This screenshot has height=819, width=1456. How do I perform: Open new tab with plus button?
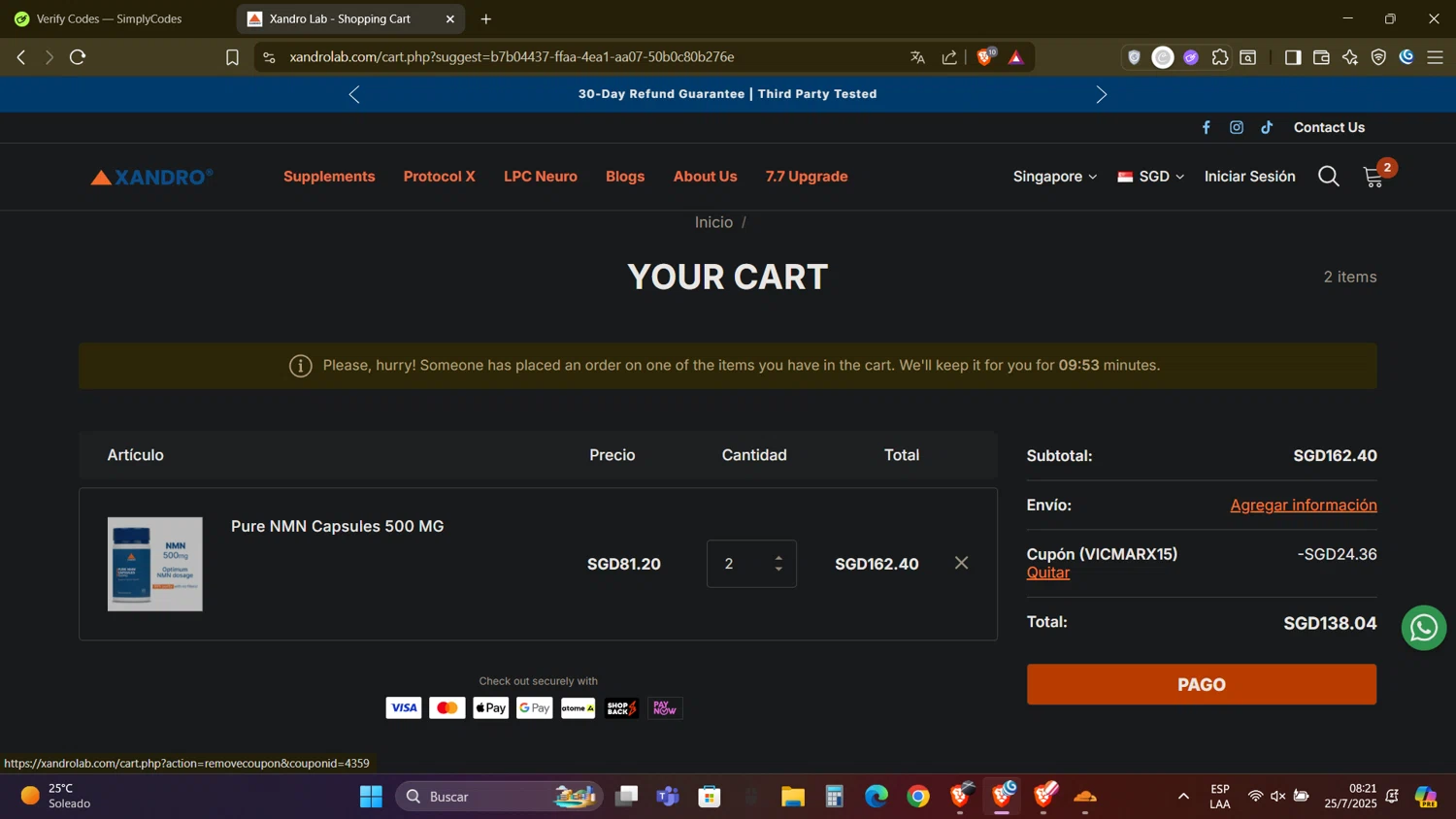pyautogui.click(x=486, y=18)
